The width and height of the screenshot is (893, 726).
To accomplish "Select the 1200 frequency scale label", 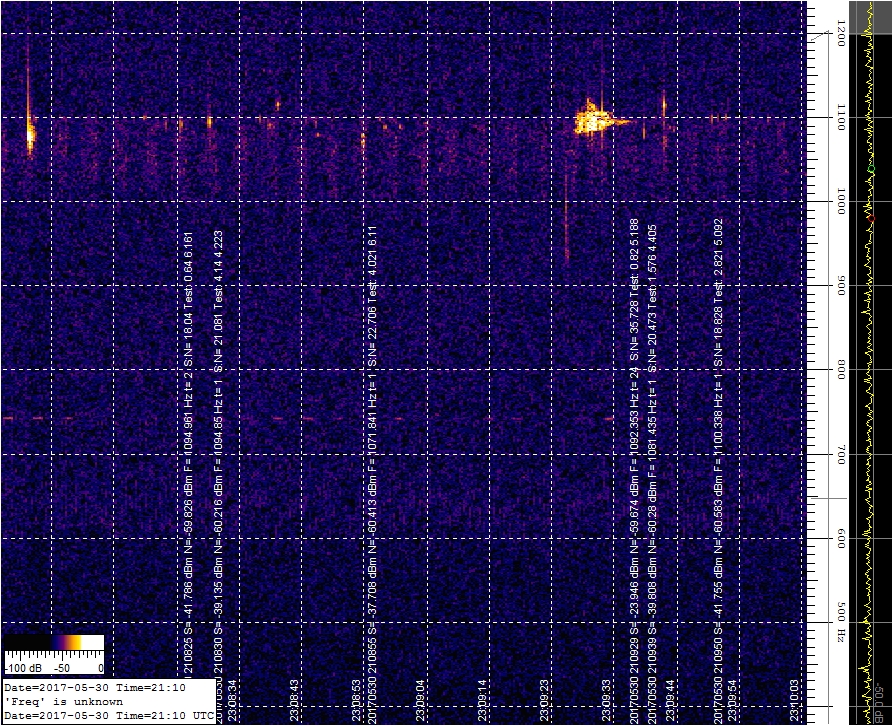I will coord(839,31).
